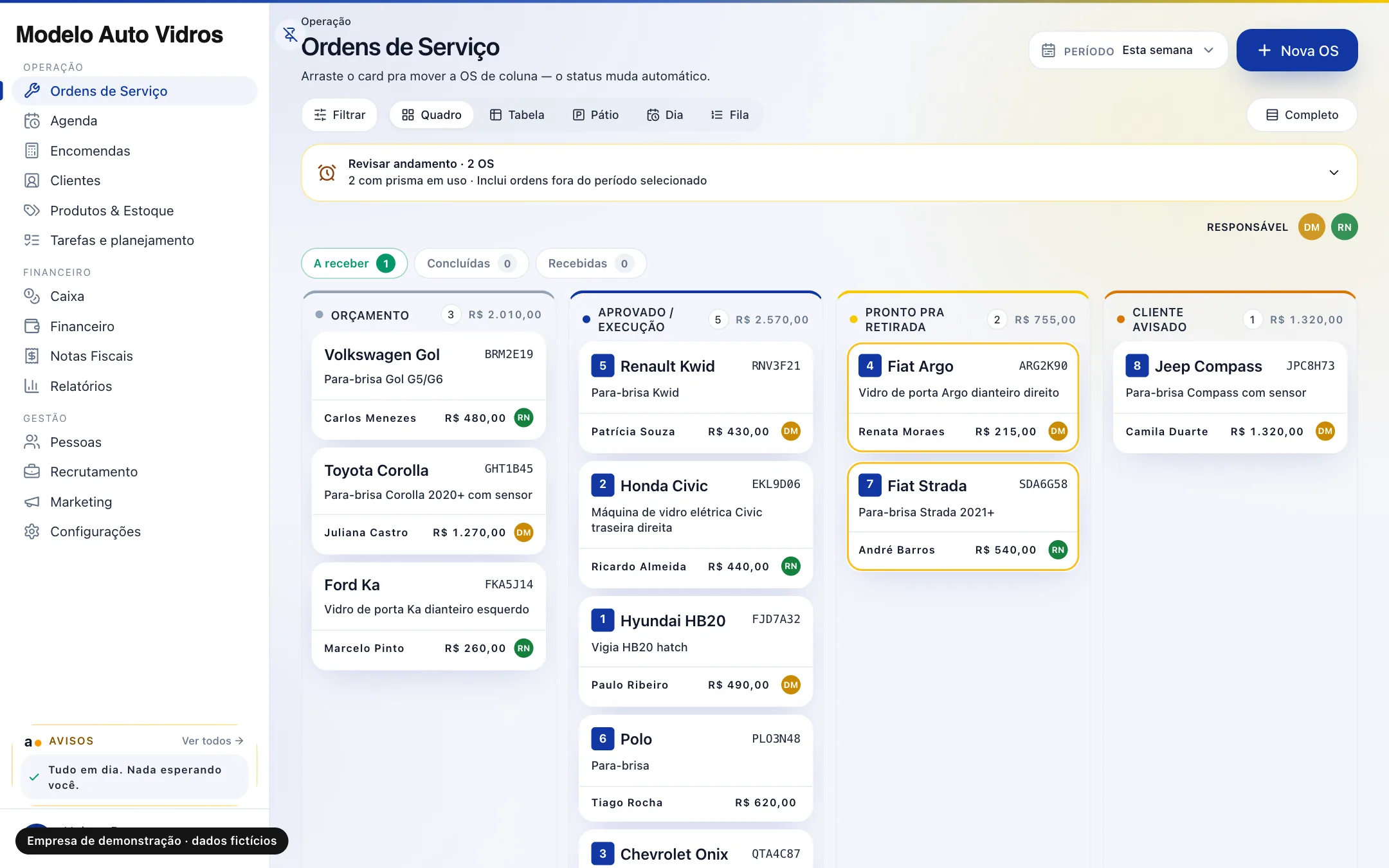1389x868 pixels.
Task: Select the Concluídas filter chip
Action: tap(471, 264)
